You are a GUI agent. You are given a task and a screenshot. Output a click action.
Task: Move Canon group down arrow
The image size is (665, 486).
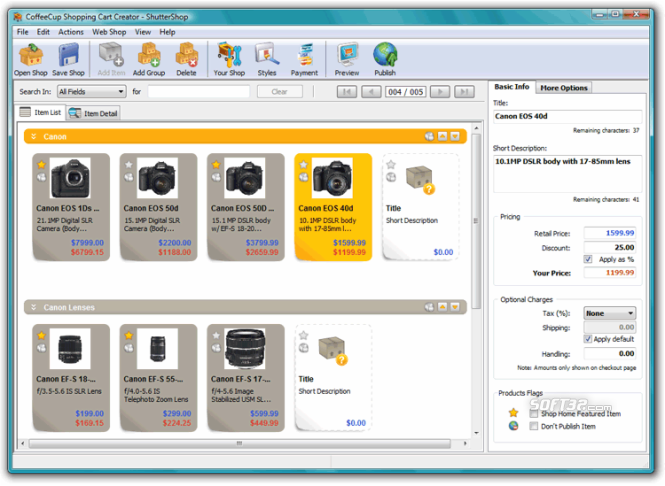pos(455,136)
